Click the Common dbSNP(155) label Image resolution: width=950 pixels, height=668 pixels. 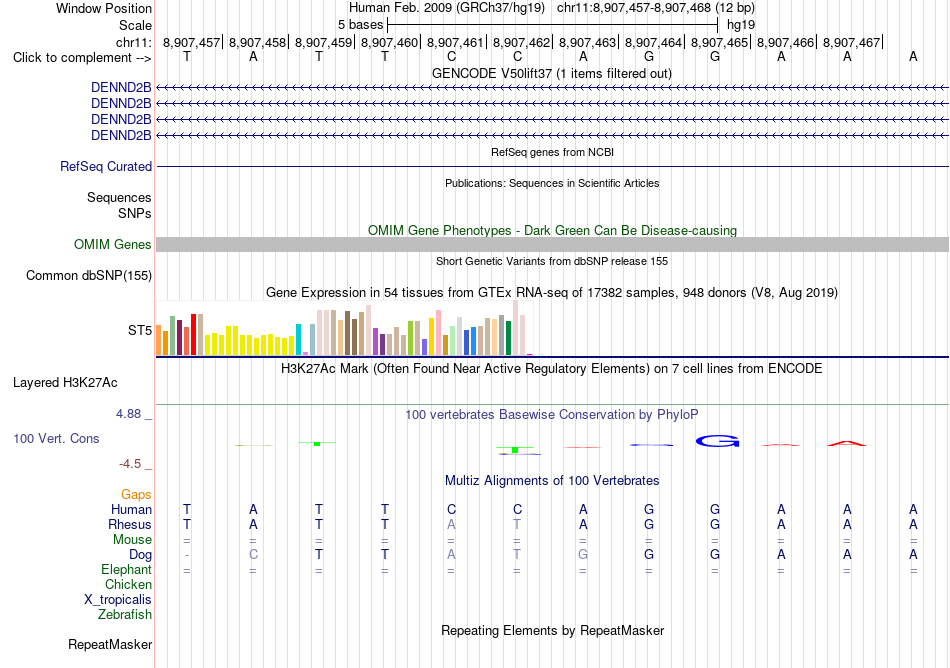pyautogui.click(x=89, y=276)
